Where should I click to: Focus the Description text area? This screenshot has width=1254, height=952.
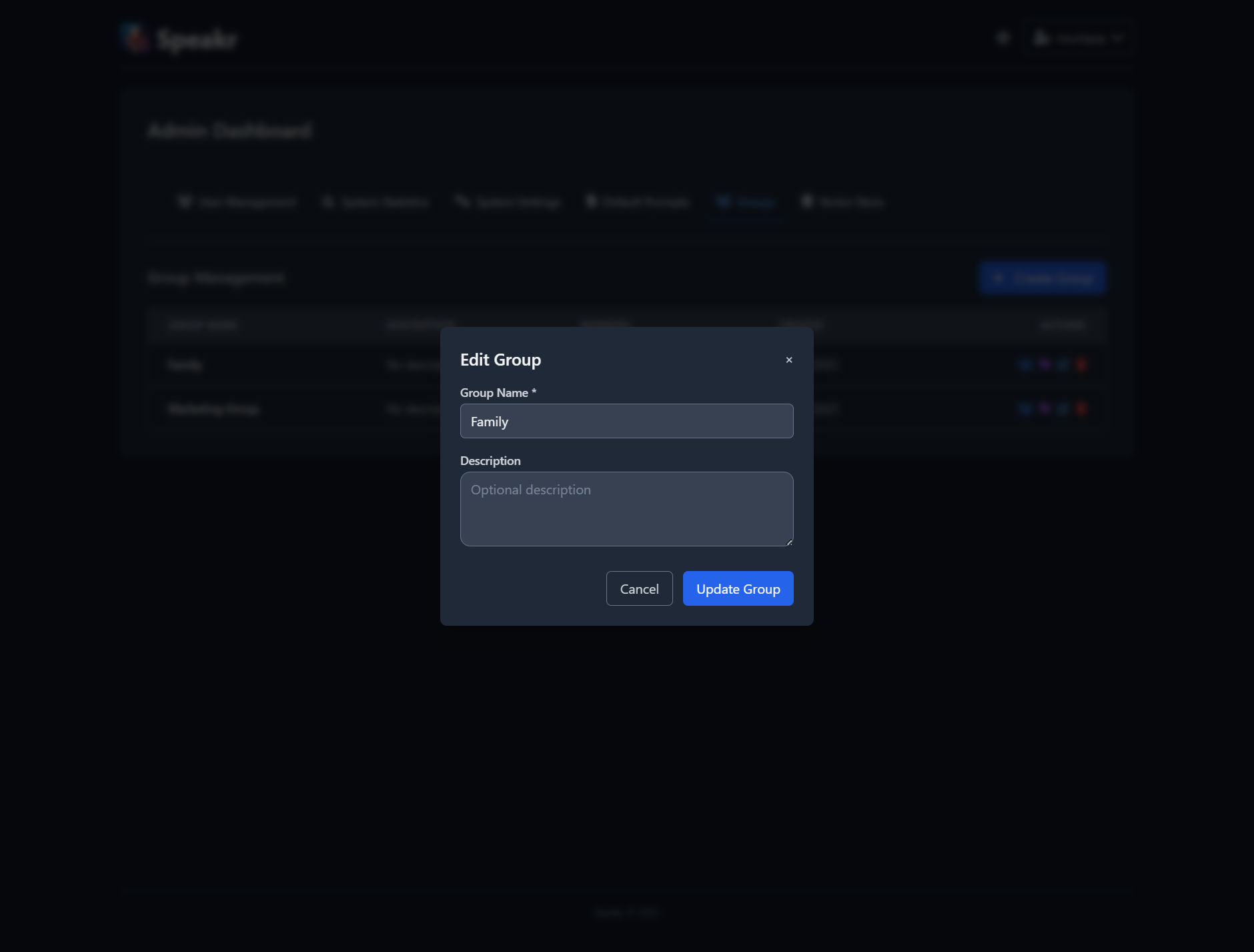[x=626, y=508]
